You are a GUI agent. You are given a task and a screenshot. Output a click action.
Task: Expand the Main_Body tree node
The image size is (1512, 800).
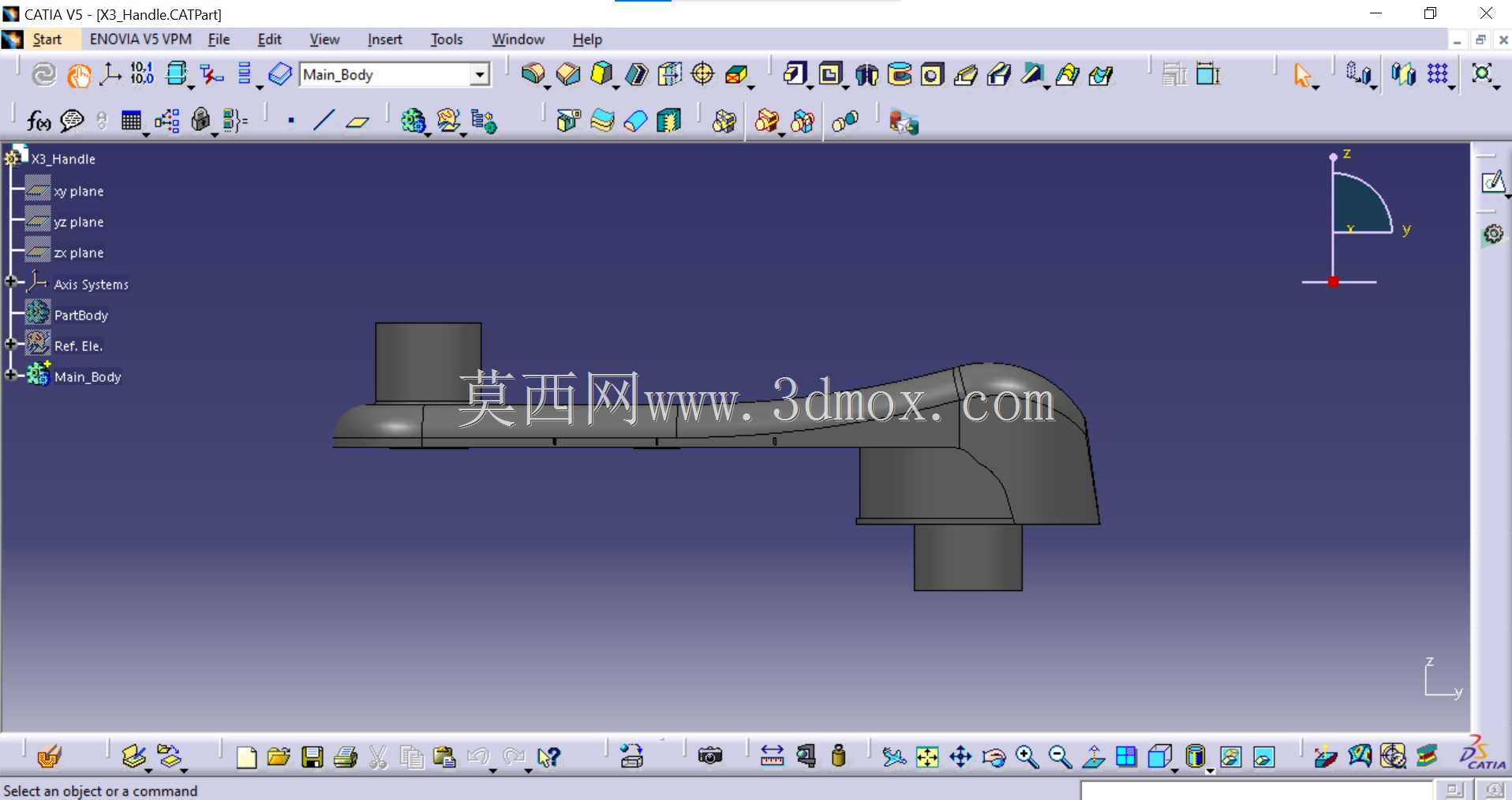[x=10, y=375]
